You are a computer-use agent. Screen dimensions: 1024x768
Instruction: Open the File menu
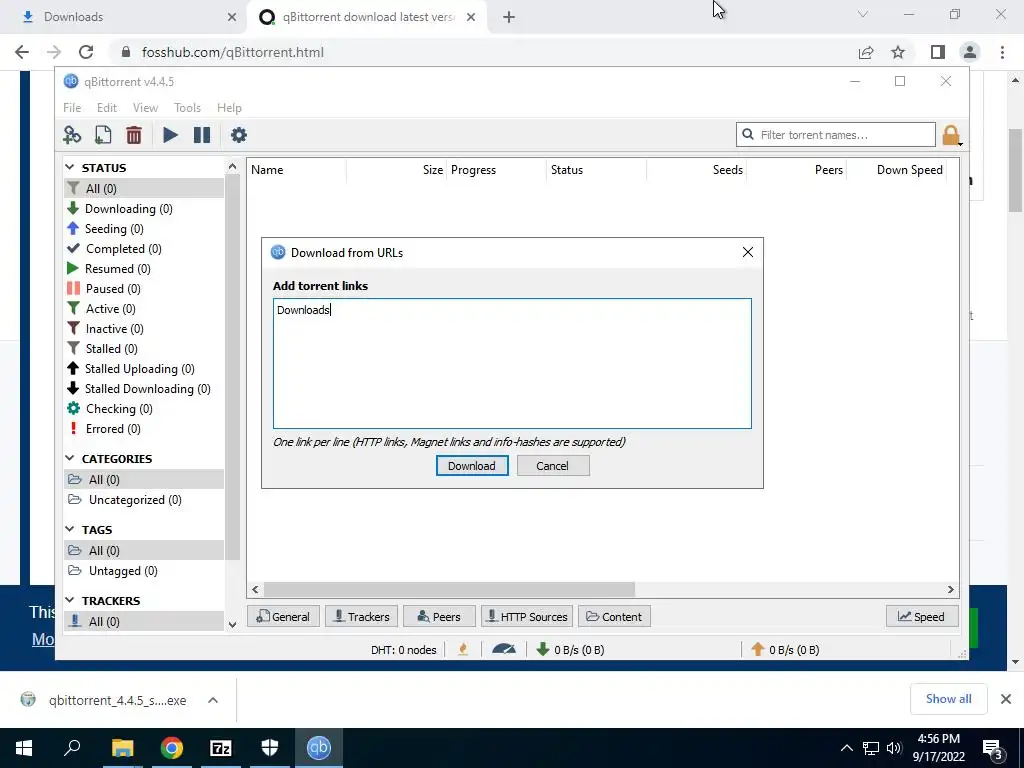click(72, 108)
